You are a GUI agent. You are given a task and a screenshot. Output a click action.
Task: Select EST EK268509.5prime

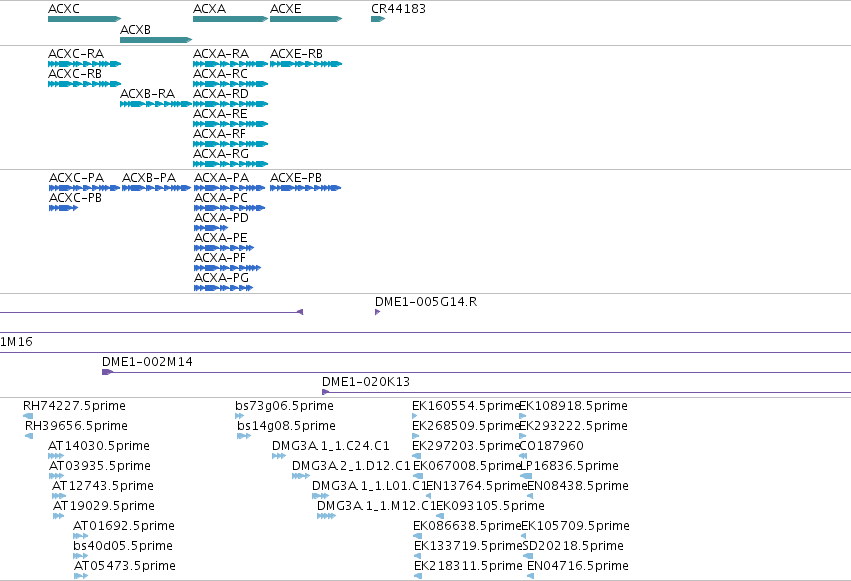(415, 436)
